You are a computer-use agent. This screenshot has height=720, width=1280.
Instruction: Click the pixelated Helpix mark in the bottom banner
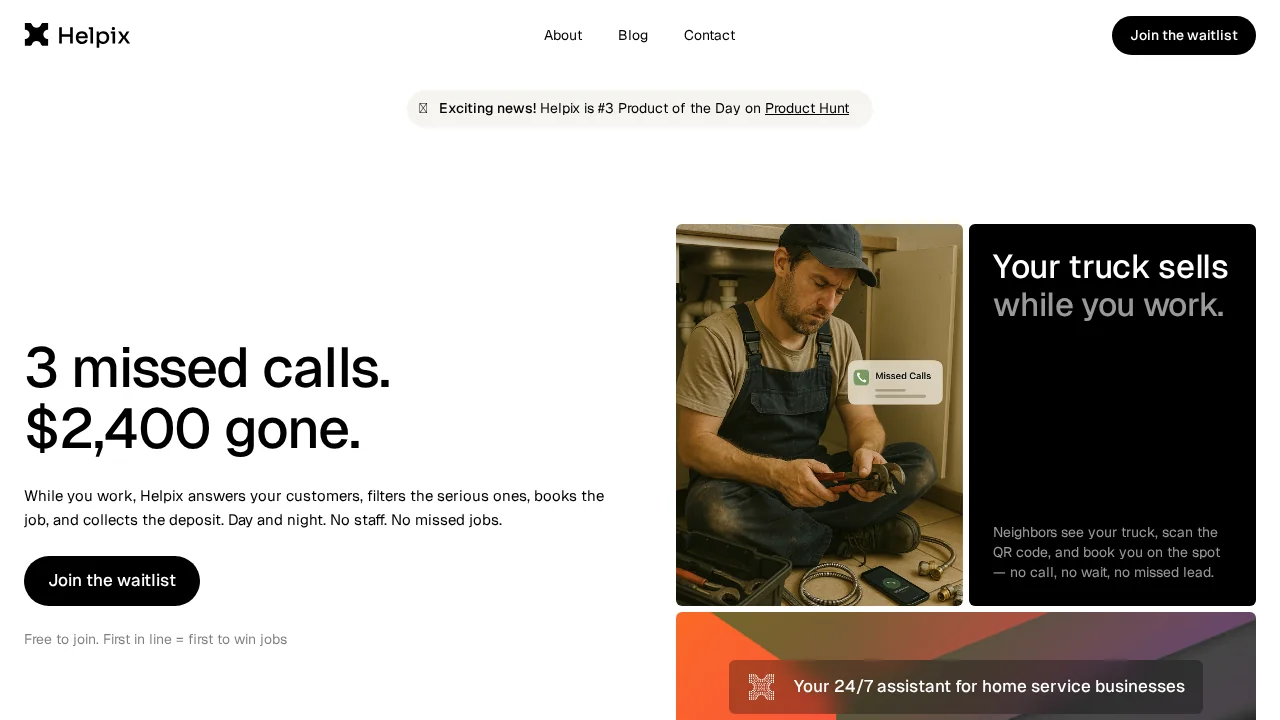[761, 687]
